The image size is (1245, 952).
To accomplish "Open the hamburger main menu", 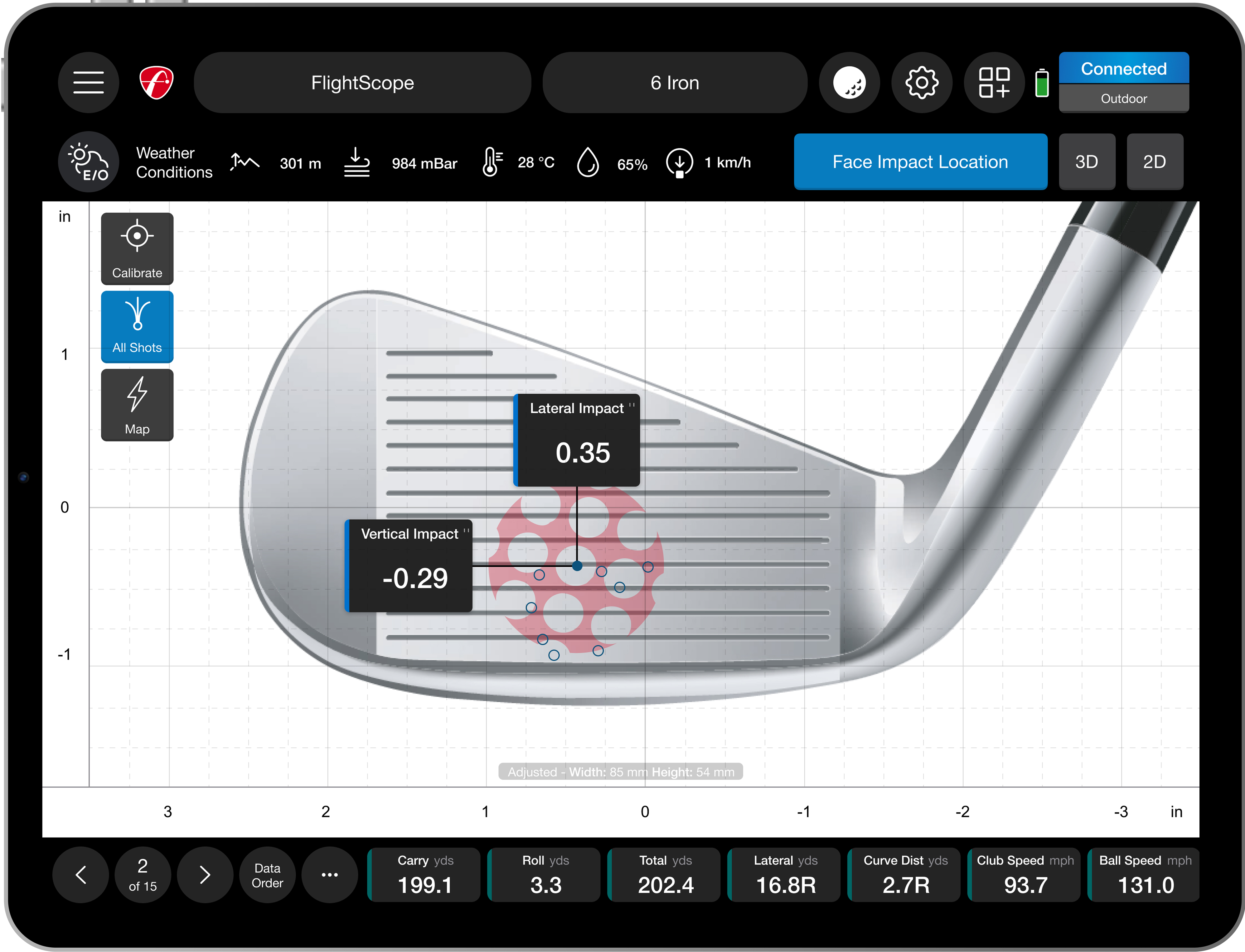I will click(x=89, y=83).
